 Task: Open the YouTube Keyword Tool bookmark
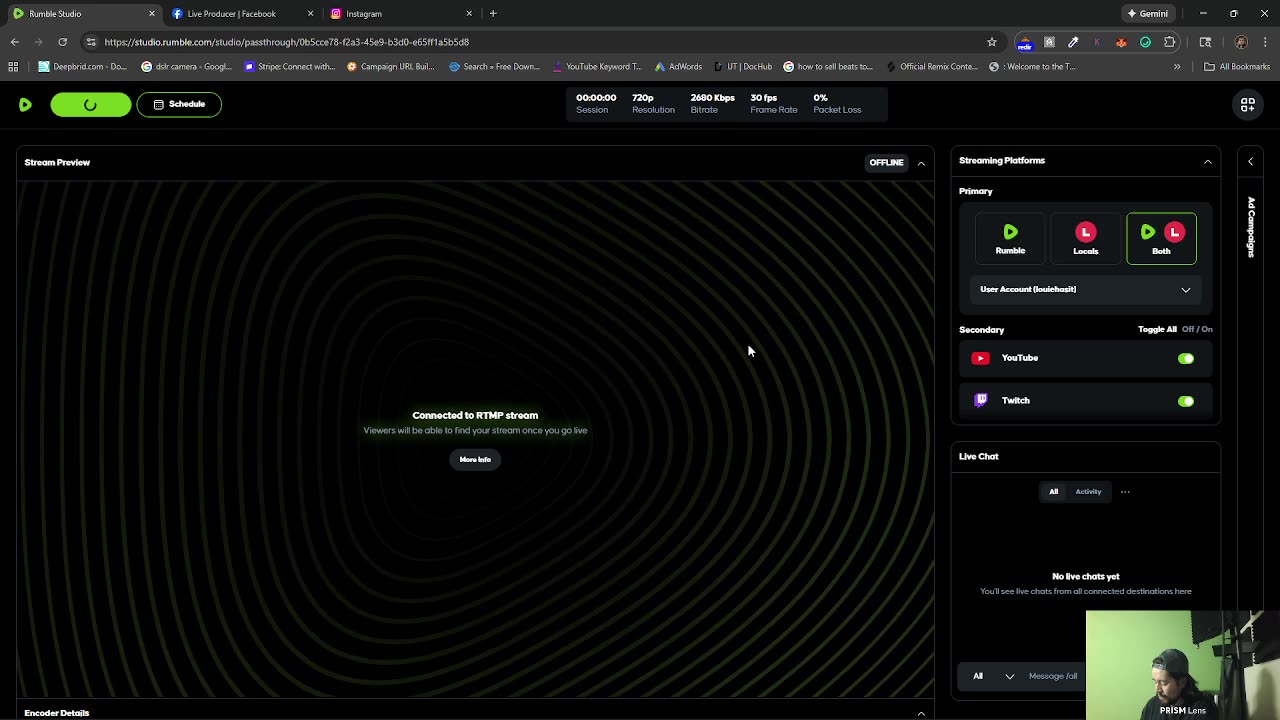pos(596,67)
